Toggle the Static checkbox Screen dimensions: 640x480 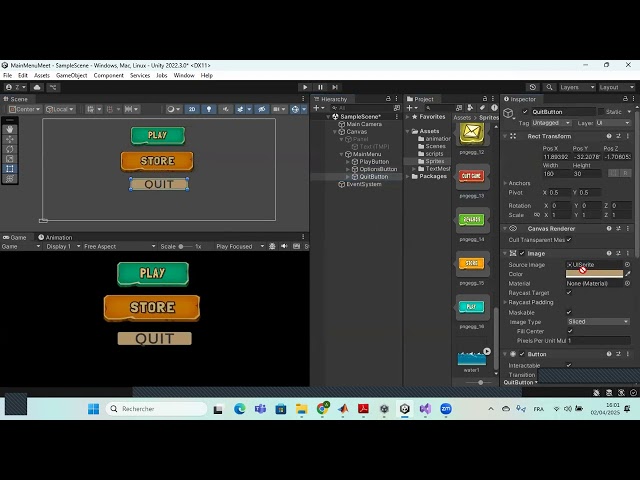601,111
